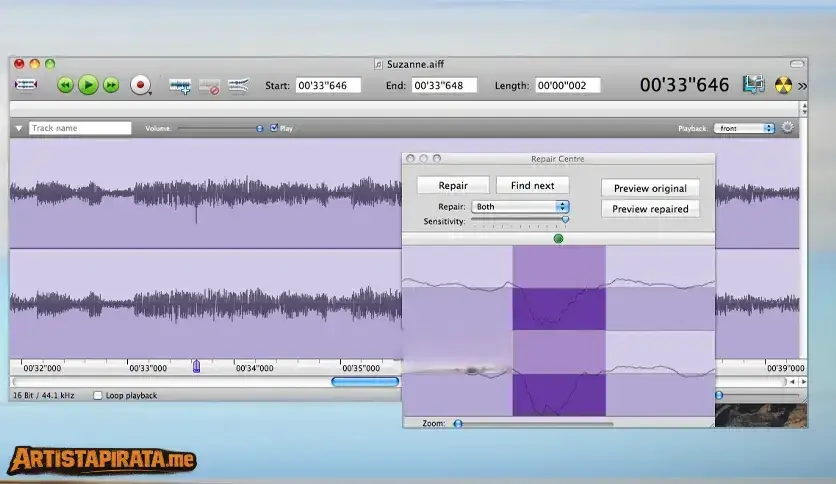Click the large 00'33"646 time display
This screenshot has height=484, width=836.
pyautogui.click(x=684, y=85)
